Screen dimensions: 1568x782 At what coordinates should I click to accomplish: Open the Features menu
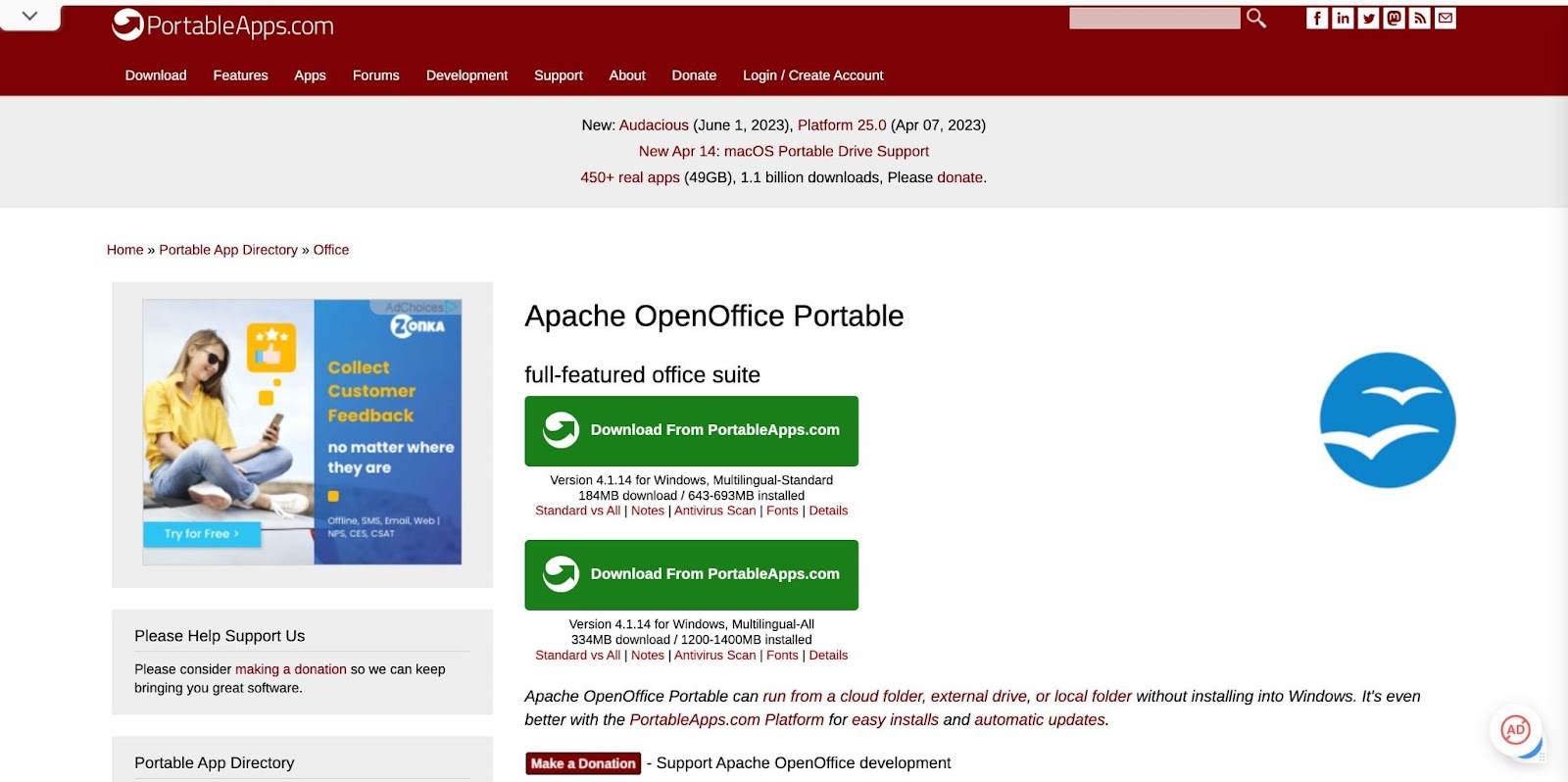(x=240, y=75)
